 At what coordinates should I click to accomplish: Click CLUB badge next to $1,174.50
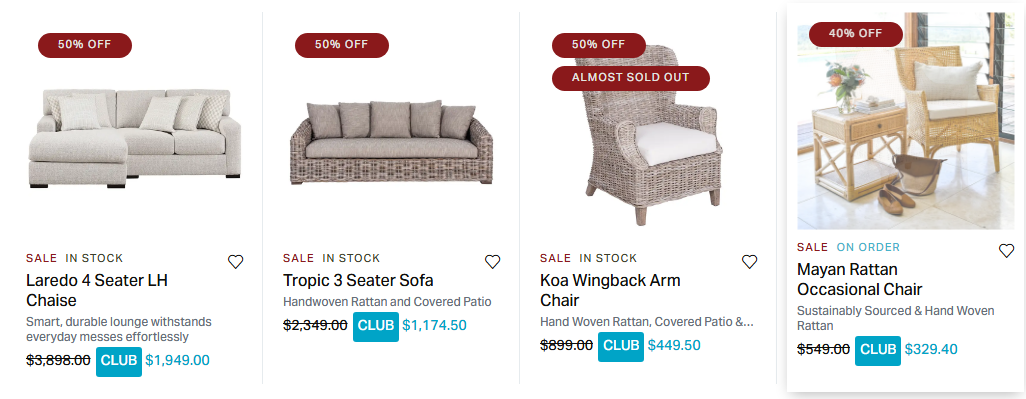tap(376, 326)
